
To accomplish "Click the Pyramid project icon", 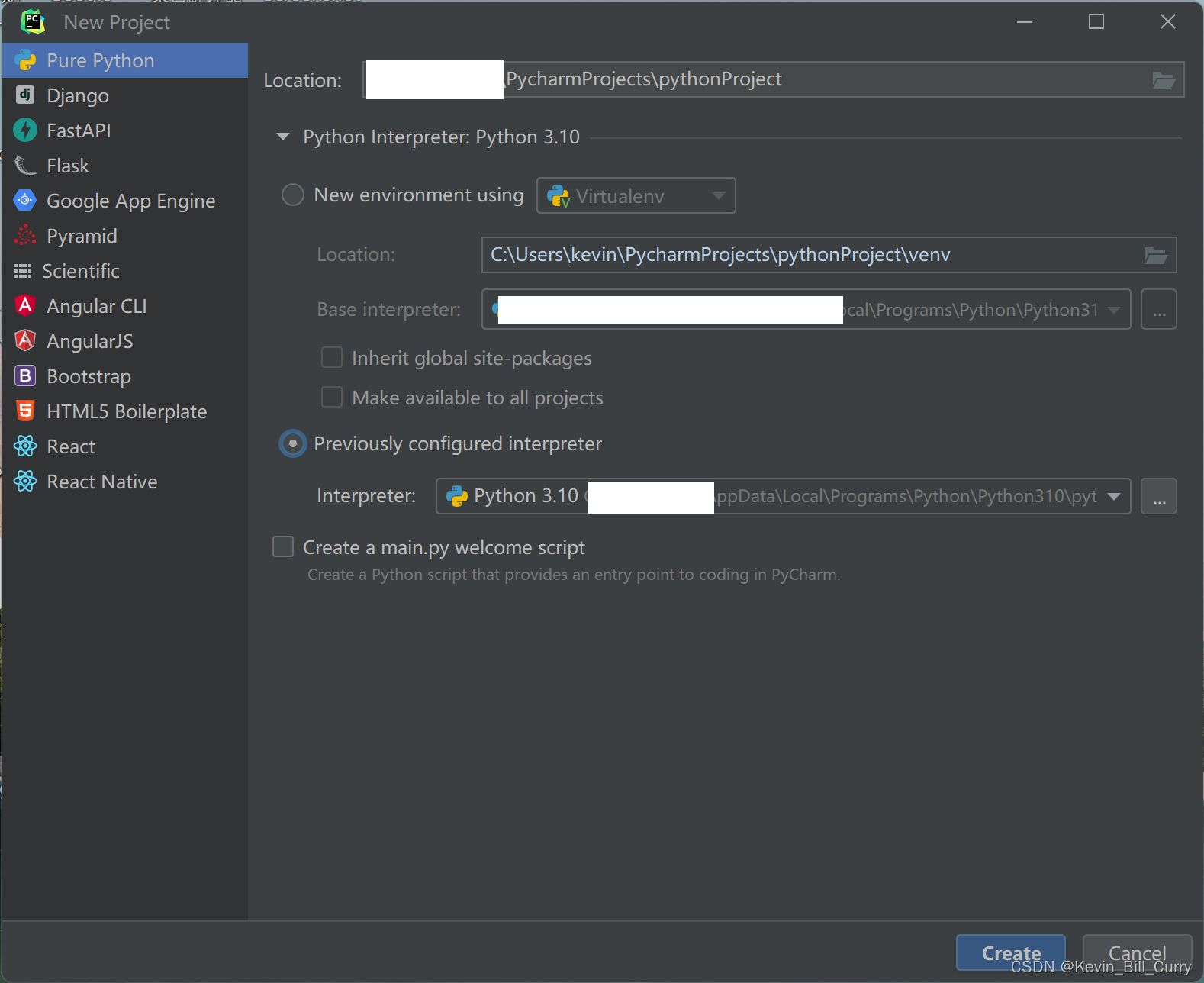I will coord(25,235).
